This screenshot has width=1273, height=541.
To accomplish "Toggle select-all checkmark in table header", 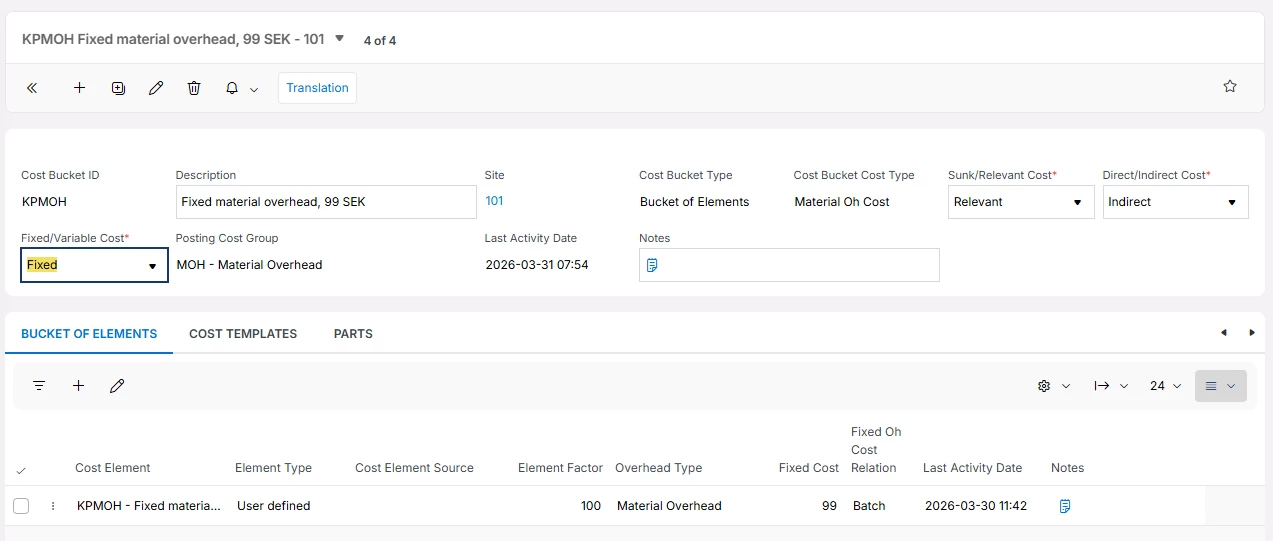I will point(21,469).
